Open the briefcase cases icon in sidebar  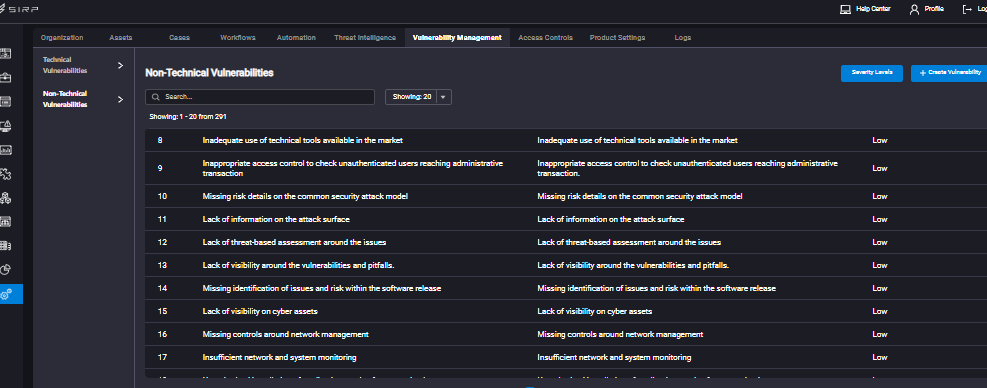6,77
